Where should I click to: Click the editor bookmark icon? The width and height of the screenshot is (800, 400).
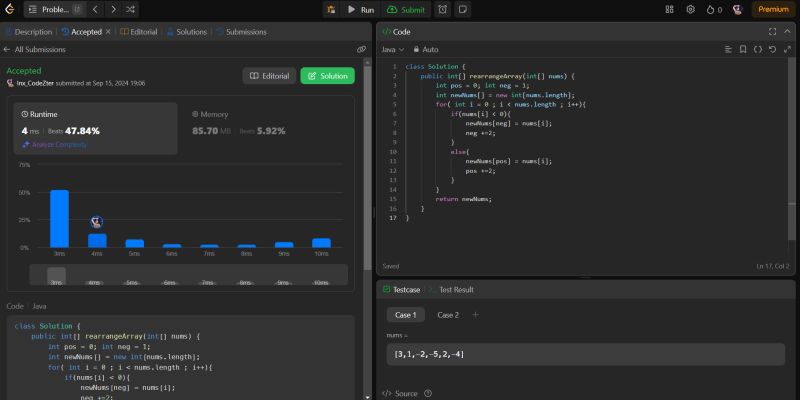(743, 49)
